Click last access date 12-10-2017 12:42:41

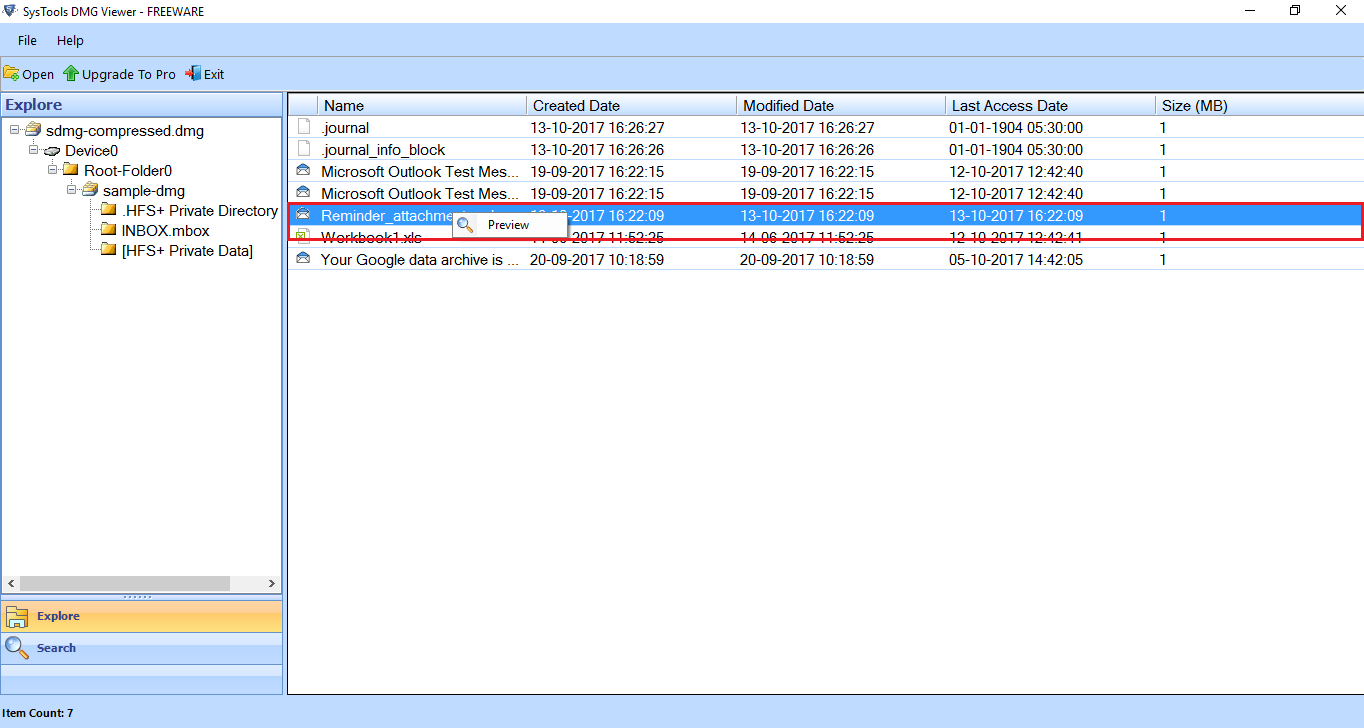click(x=1016, y=238)
